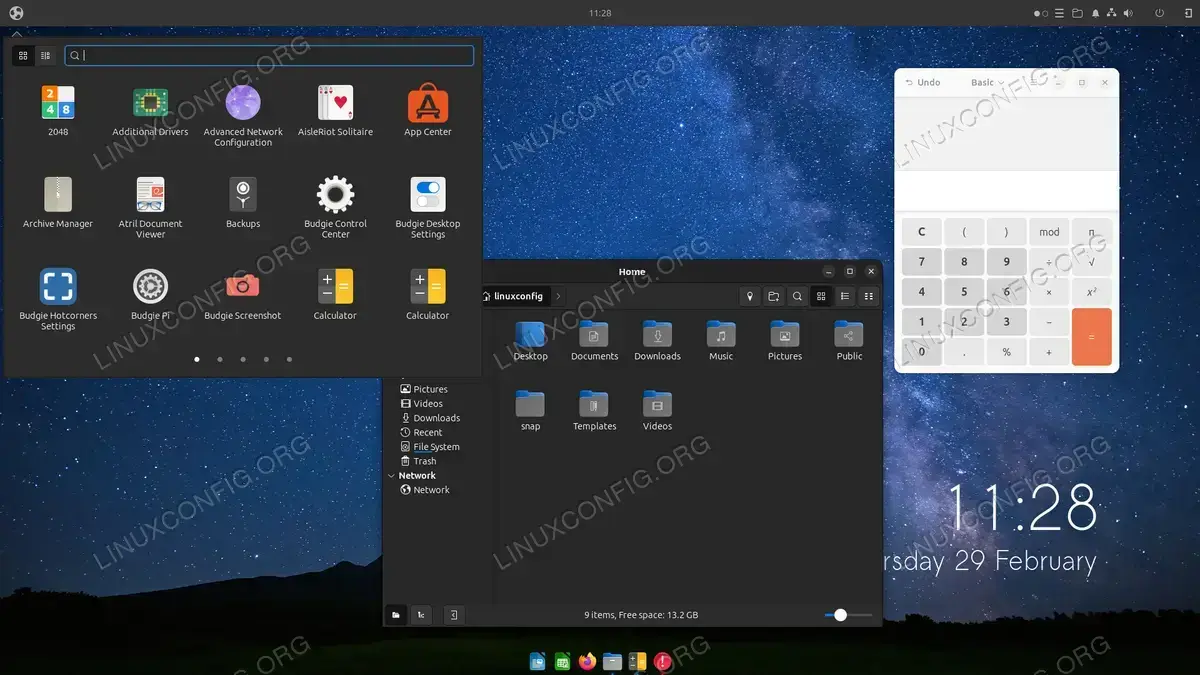
Task: Switch file manager to icon view
Action: tap(821, 296)
